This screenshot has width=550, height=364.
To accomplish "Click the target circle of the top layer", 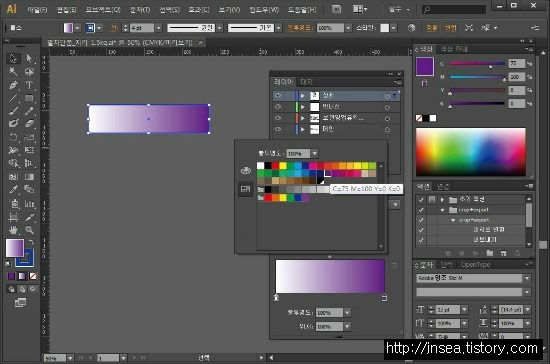I will (x=387, y=96).
